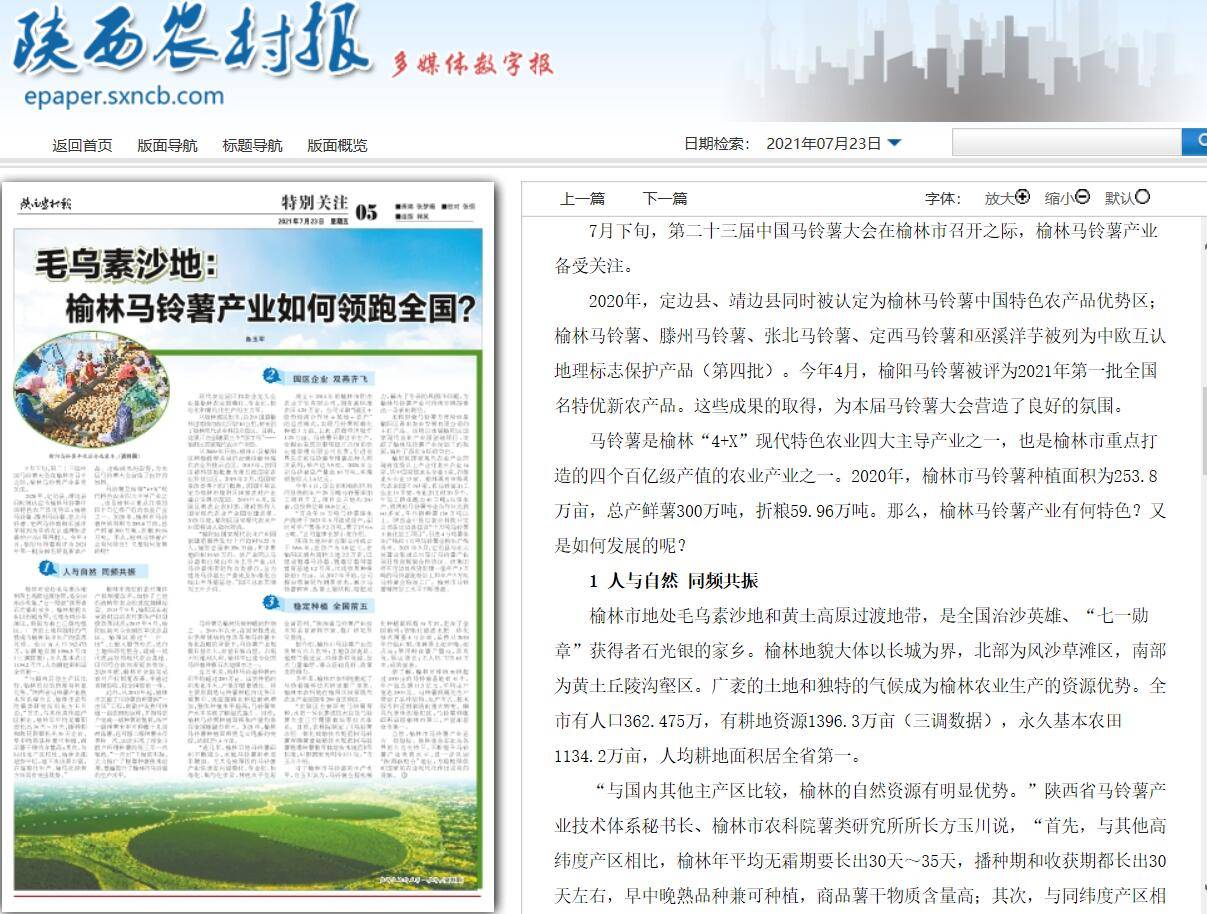
Task: Click headline 毛乌素沙地 on page thumbnail
Action: [x=127, y=266]
